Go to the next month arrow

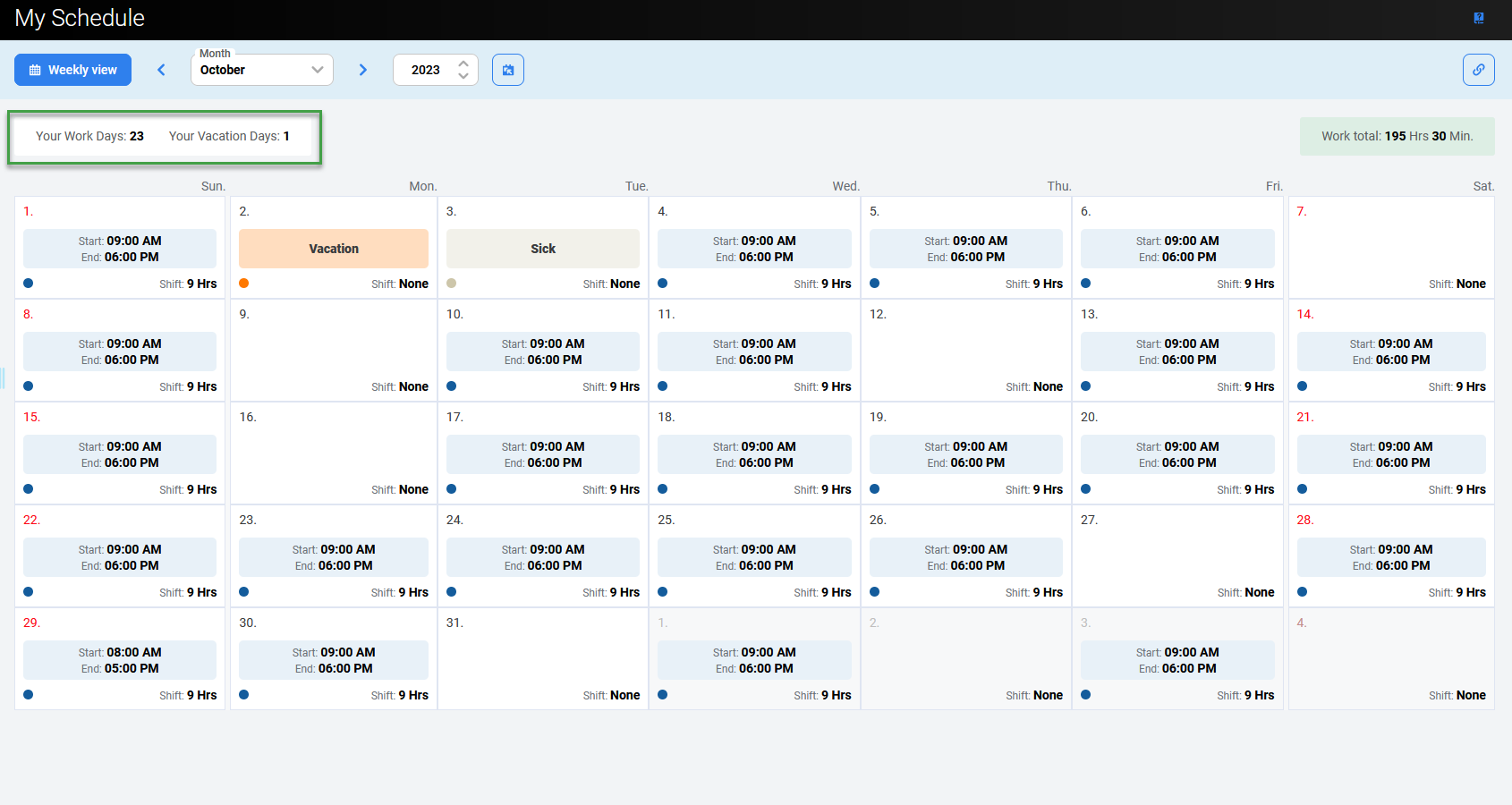point(362,70)
